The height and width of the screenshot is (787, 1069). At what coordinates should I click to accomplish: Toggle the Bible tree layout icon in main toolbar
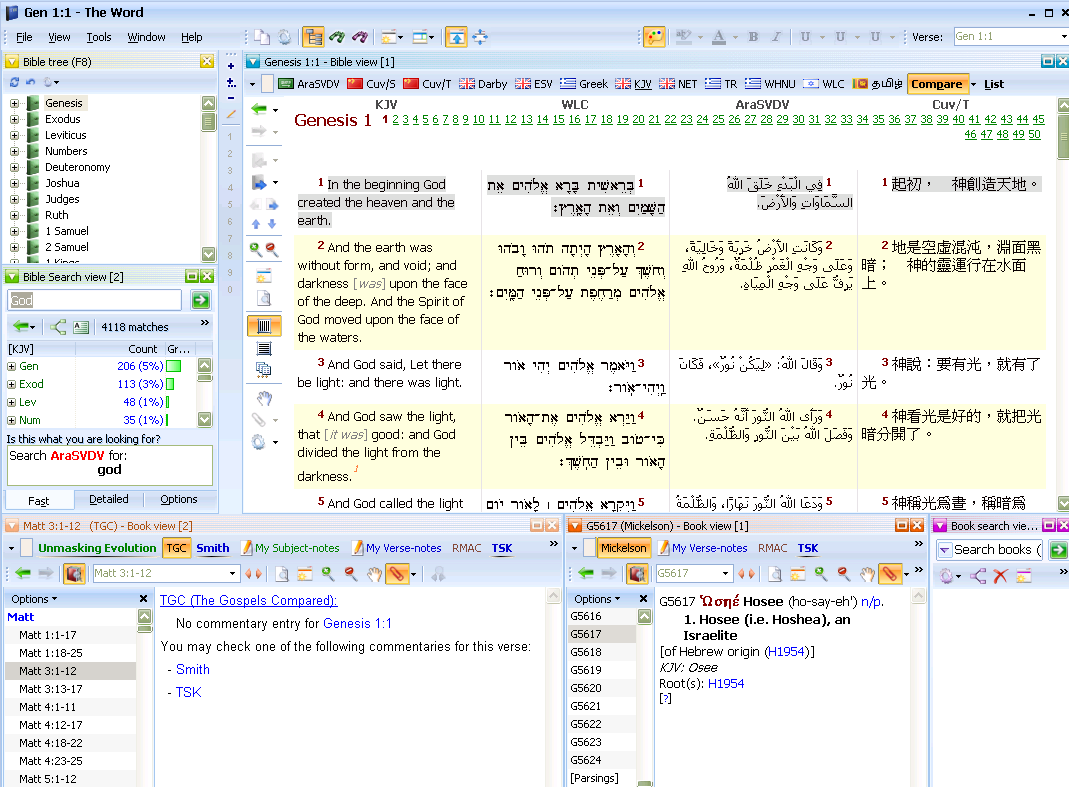pos(313,37)
